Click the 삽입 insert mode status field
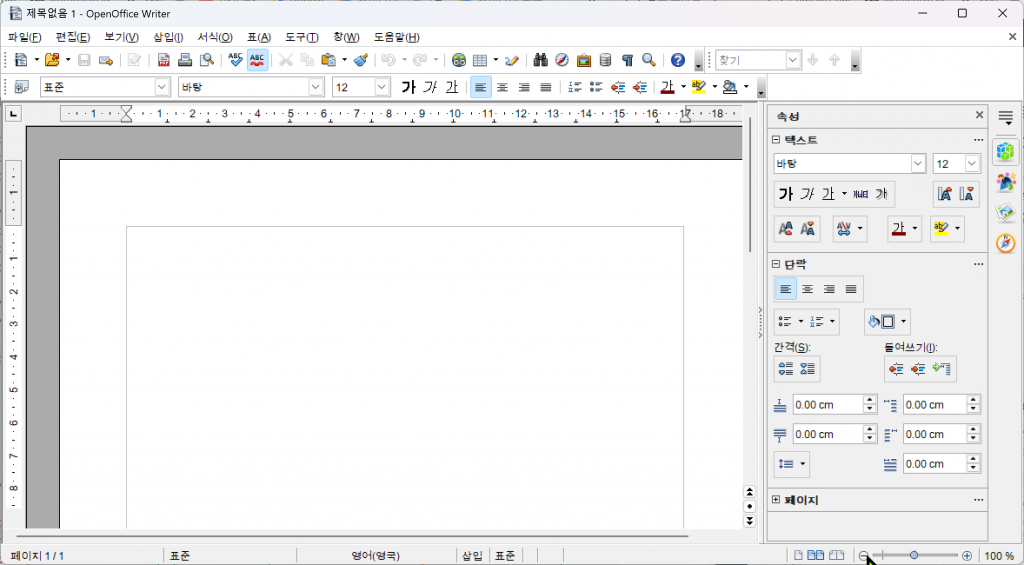This screenshot has height=565, width=1024. [472, 556]
